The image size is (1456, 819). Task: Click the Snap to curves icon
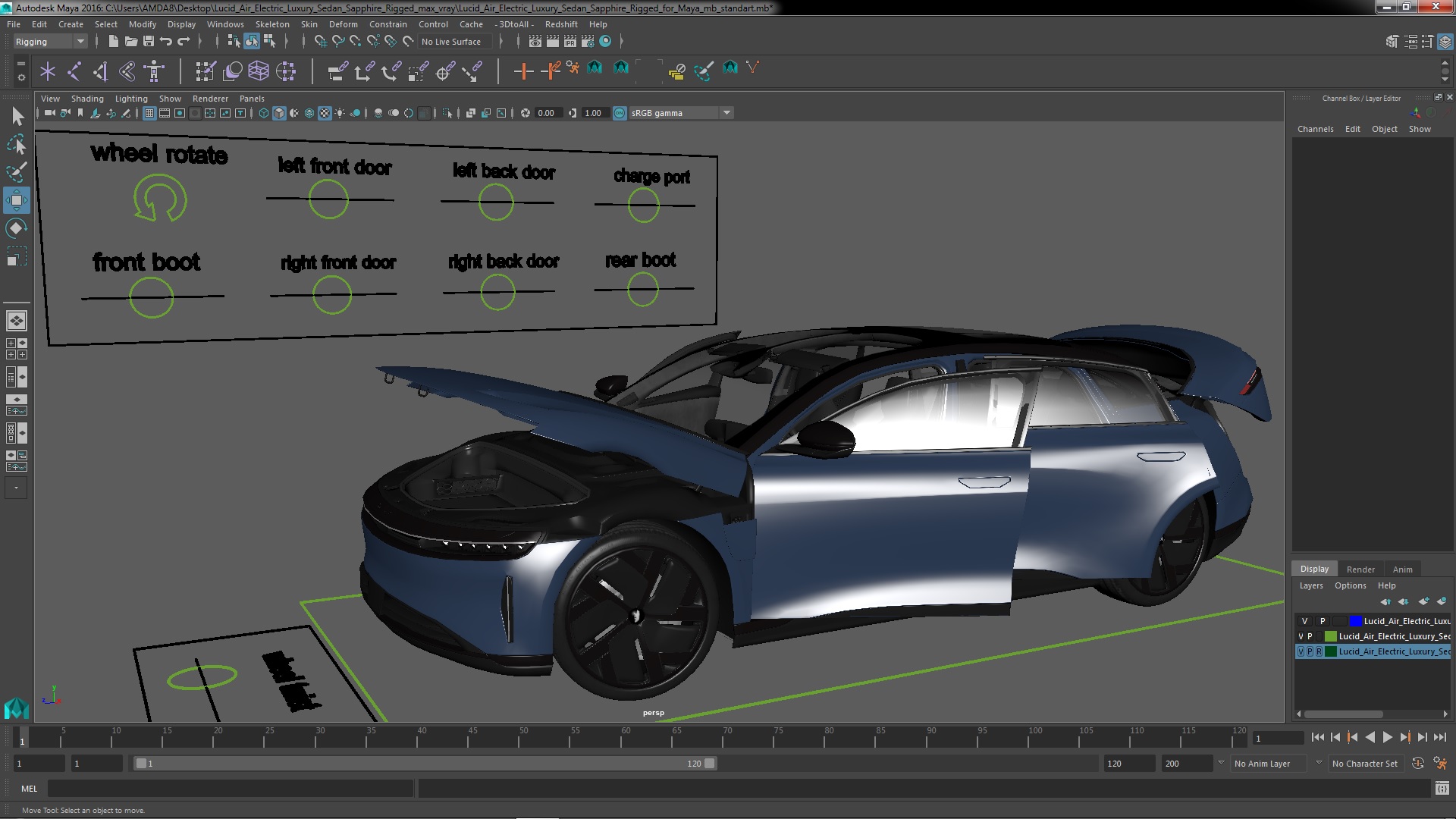click(x=338, y=41)
